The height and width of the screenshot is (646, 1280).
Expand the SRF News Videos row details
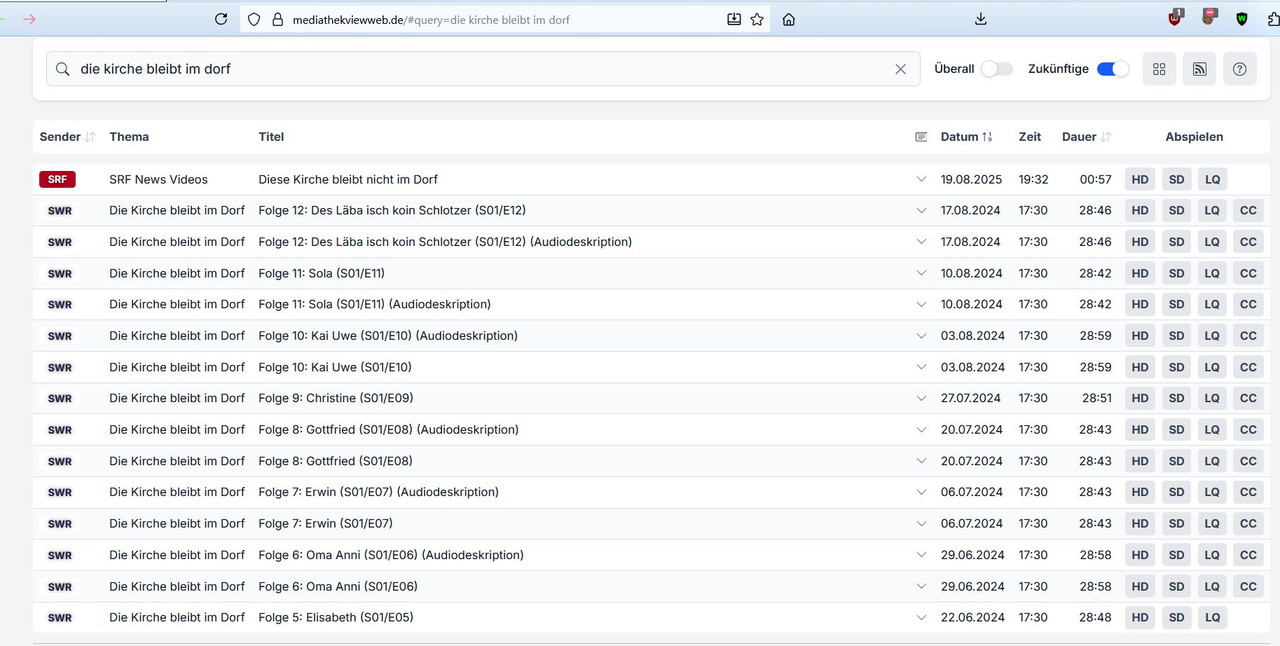[921, 180]
